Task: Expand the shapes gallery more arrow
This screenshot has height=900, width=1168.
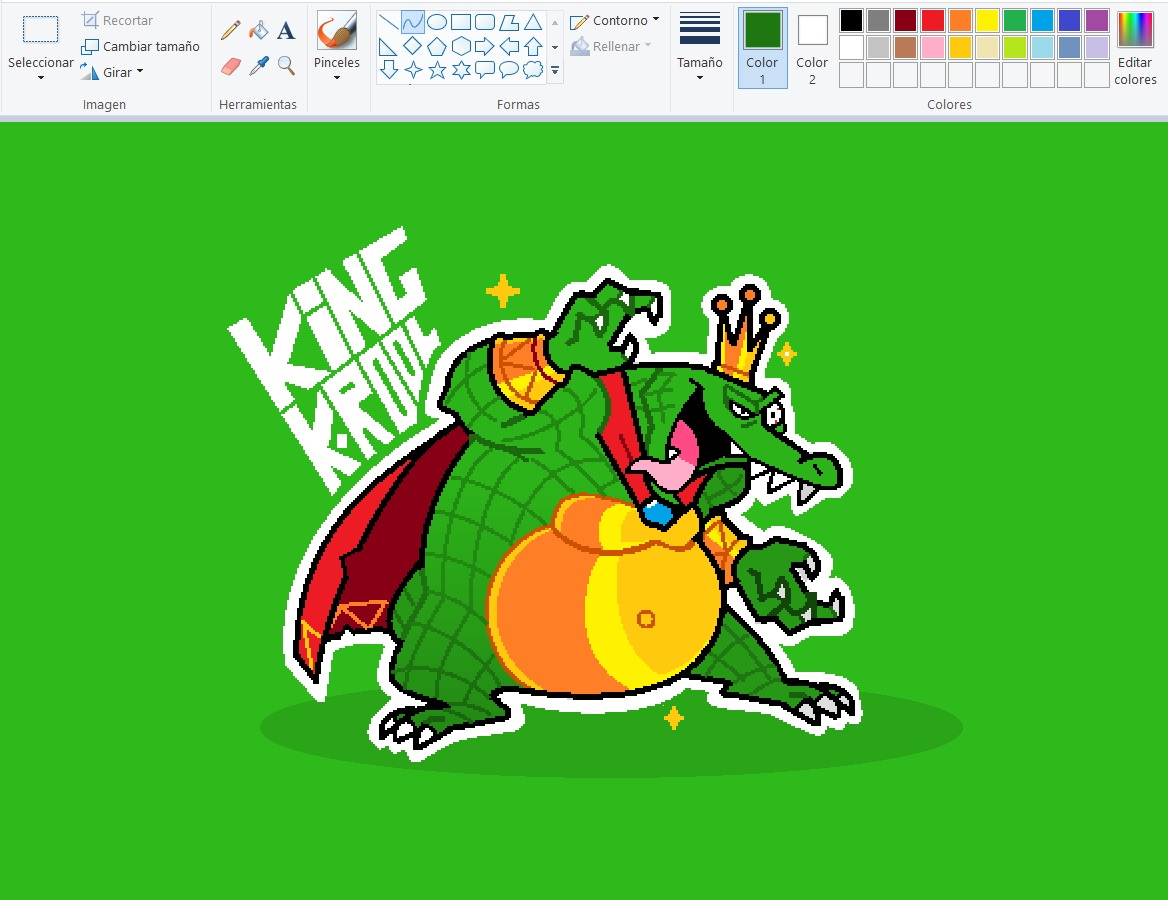Action: [x=555, y=70]
